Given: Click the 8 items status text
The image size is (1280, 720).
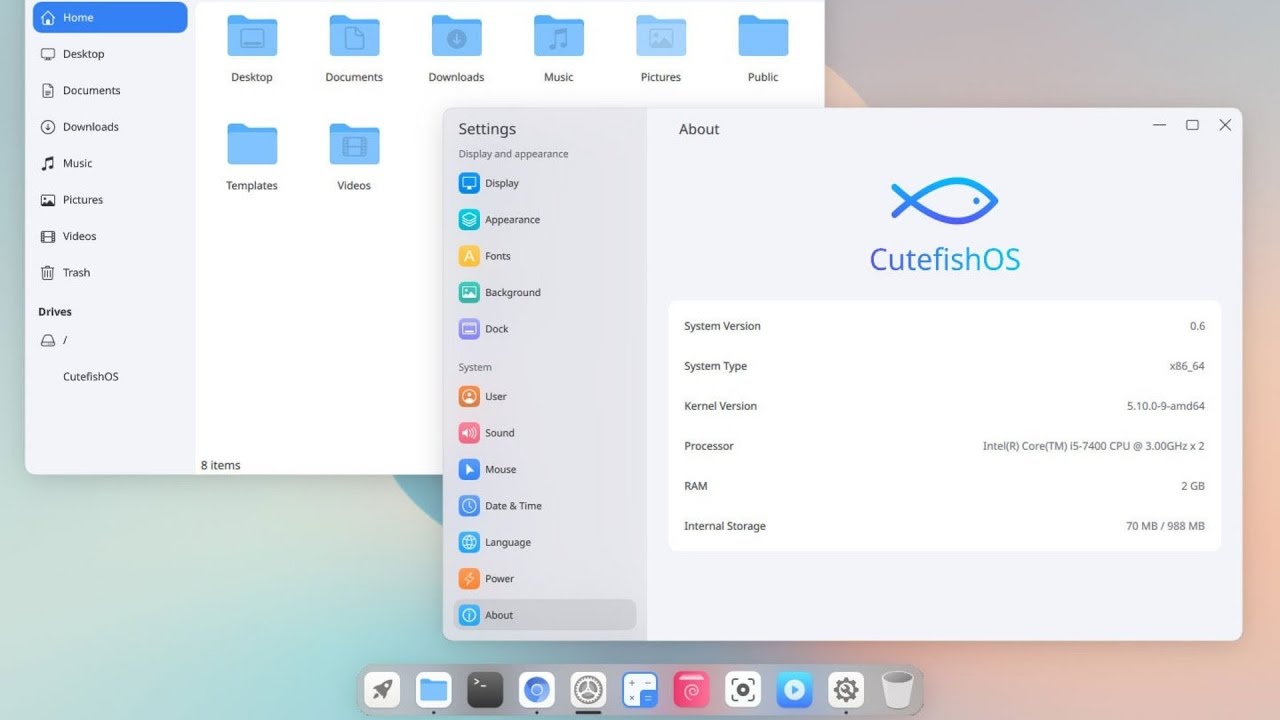Looking at the screenshot, I should pos(221,465).
